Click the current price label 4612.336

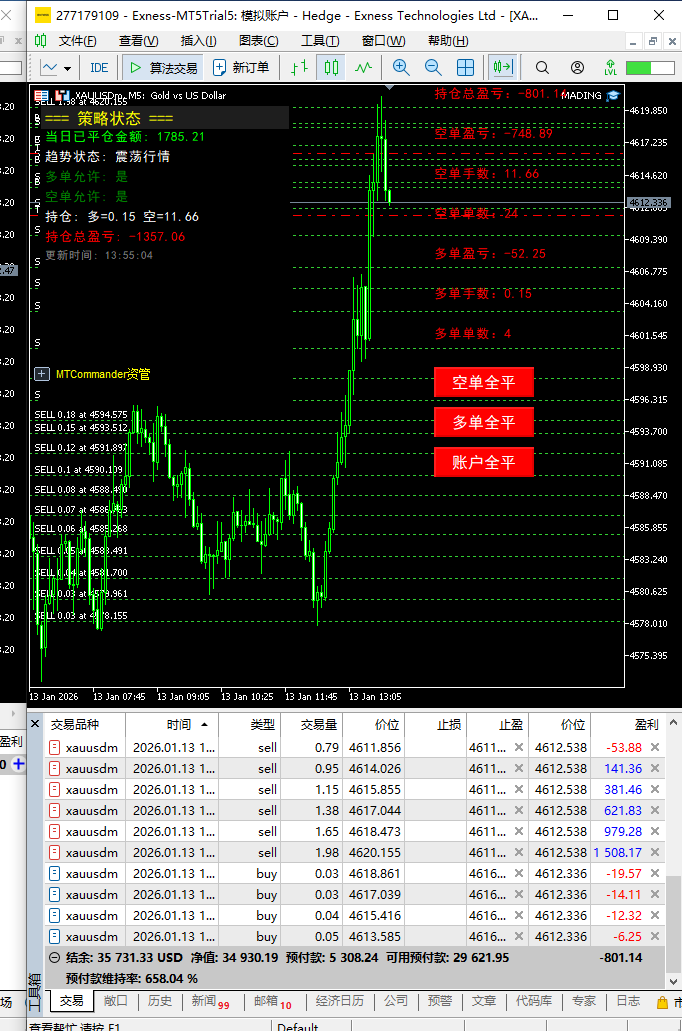coord(648,203)
